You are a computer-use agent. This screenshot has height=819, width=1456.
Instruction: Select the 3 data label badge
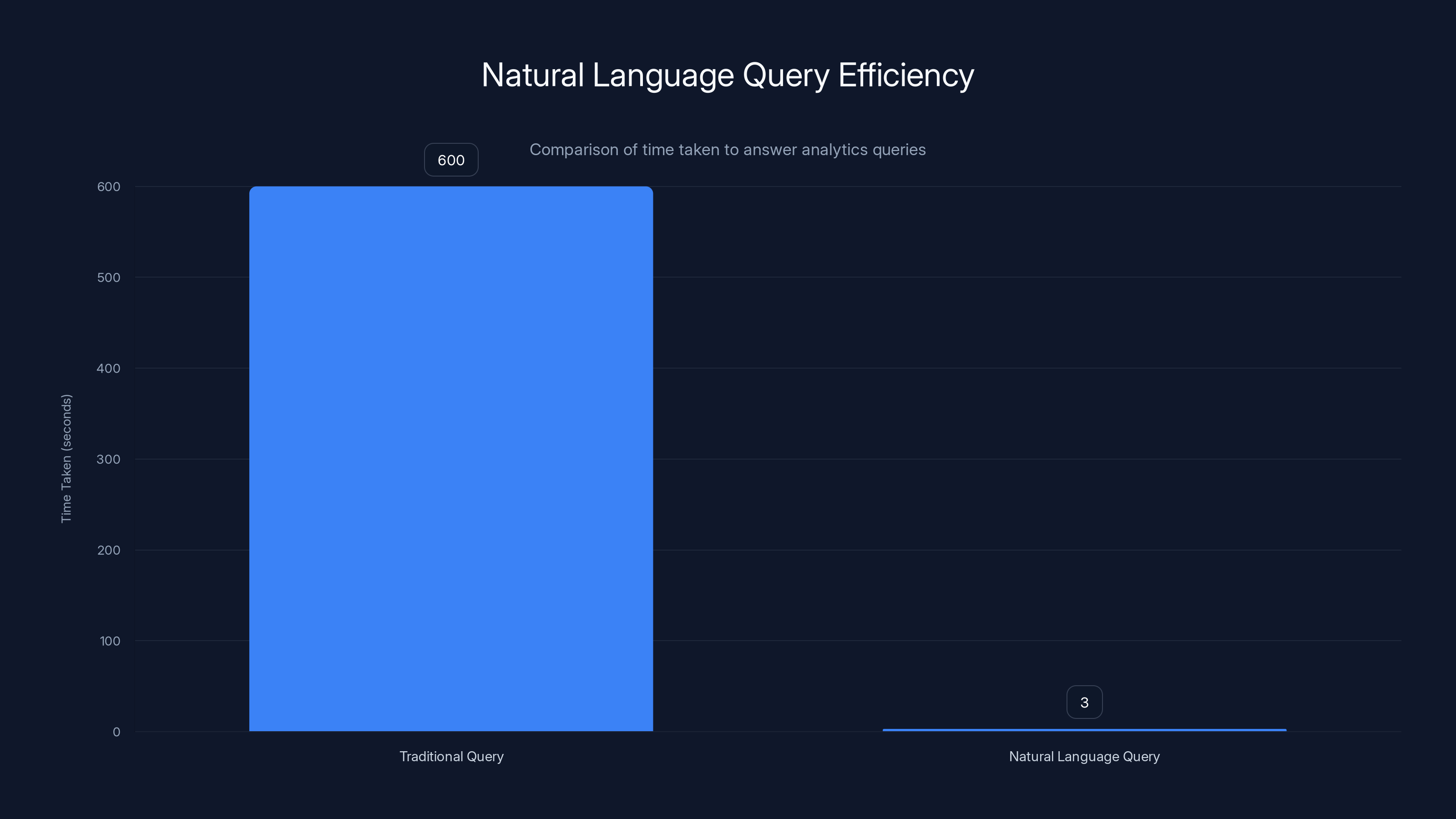coord(1084,702)
